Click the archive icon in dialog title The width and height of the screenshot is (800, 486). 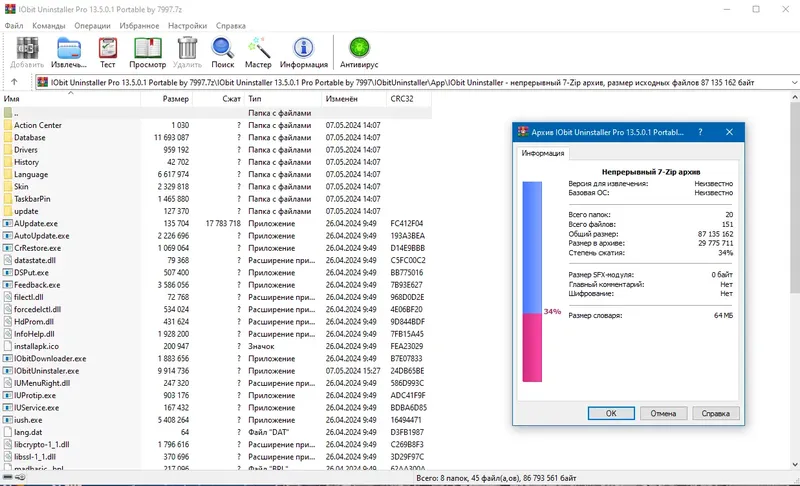point(523,132)
